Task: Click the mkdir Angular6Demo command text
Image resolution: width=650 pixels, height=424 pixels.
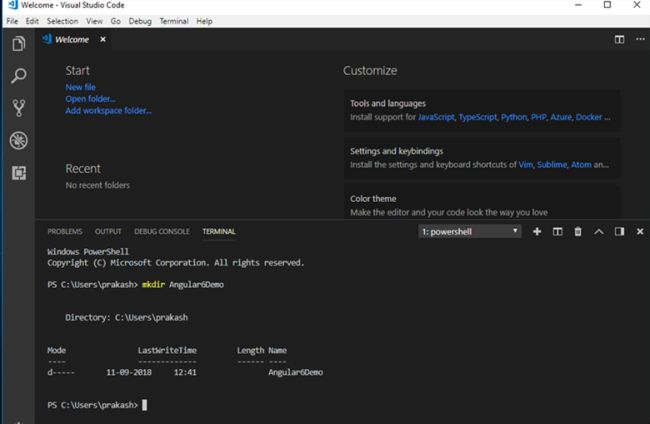Action: pos(183,284)
